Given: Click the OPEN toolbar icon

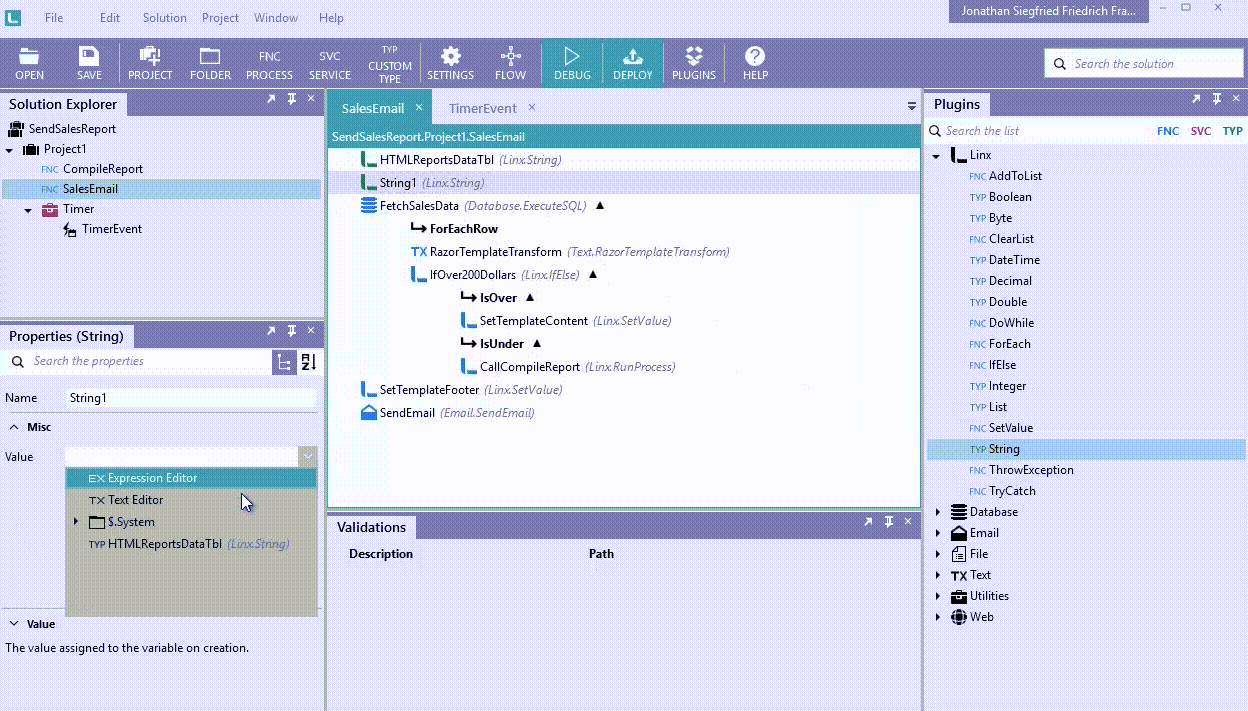Looking at the screenshot, I should tap(29, 63).
